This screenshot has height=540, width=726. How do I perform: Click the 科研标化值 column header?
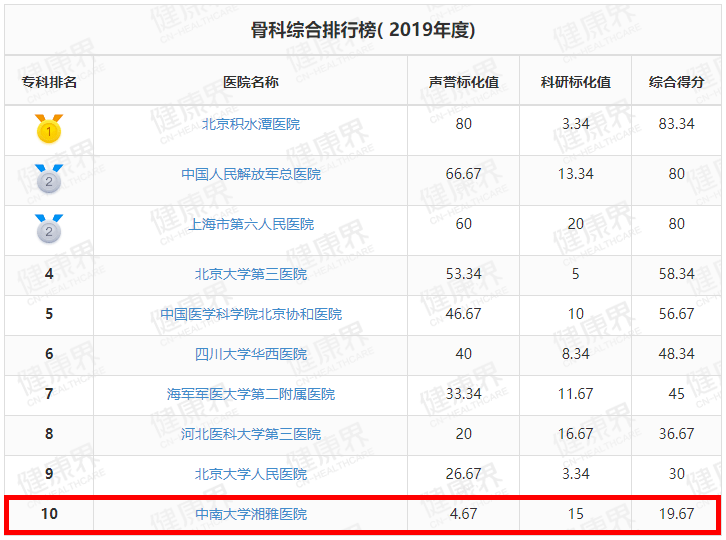pos(576,82)
